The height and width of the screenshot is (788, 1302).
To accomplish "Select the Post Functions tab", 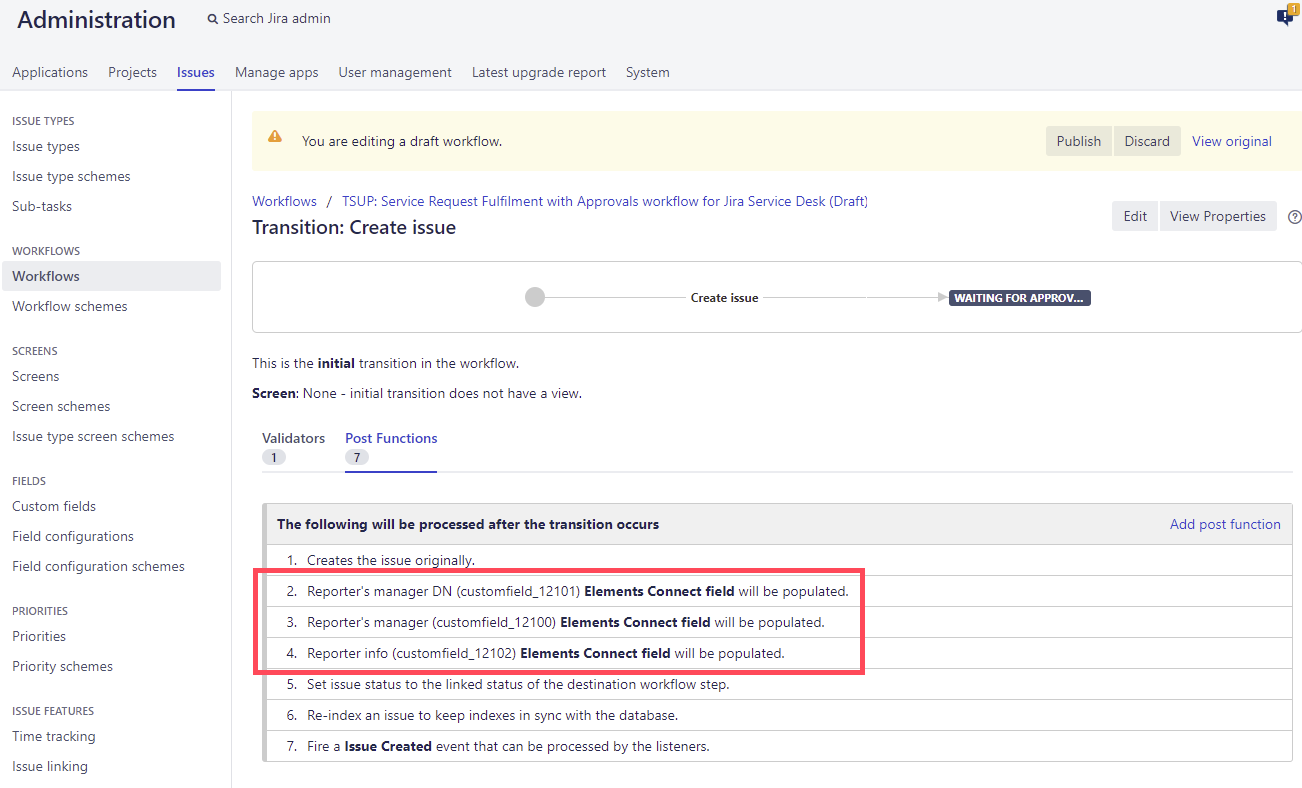I will pyautogui.click(x=391, y=438).
